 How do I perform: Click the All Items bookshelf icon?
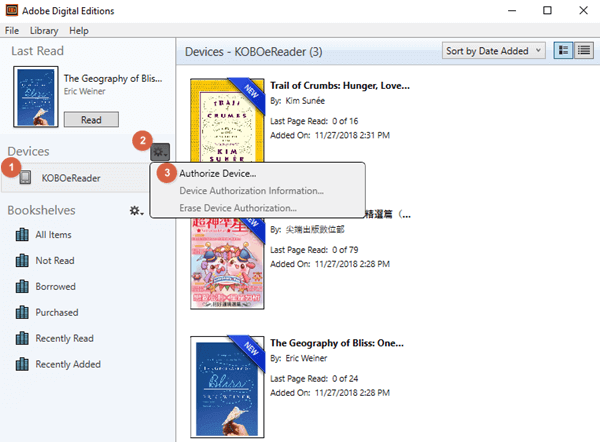(x=22, y=235)
